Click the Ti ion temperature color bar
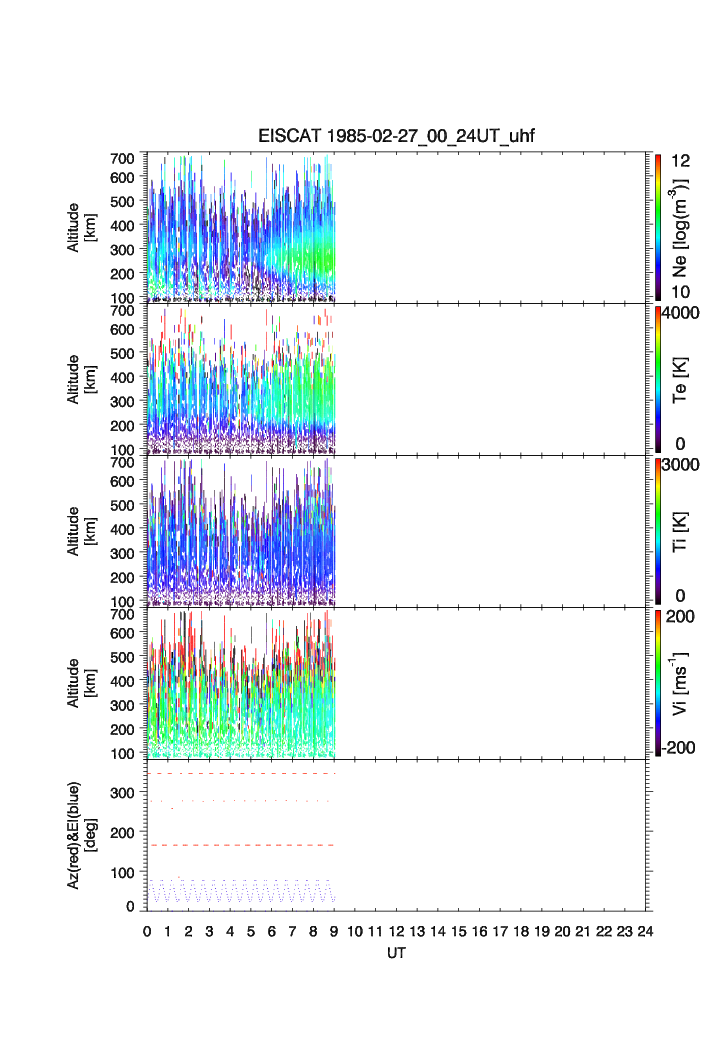Image resolution: width=708 pixels, height=1063 pixels. (x=658, y=530)
